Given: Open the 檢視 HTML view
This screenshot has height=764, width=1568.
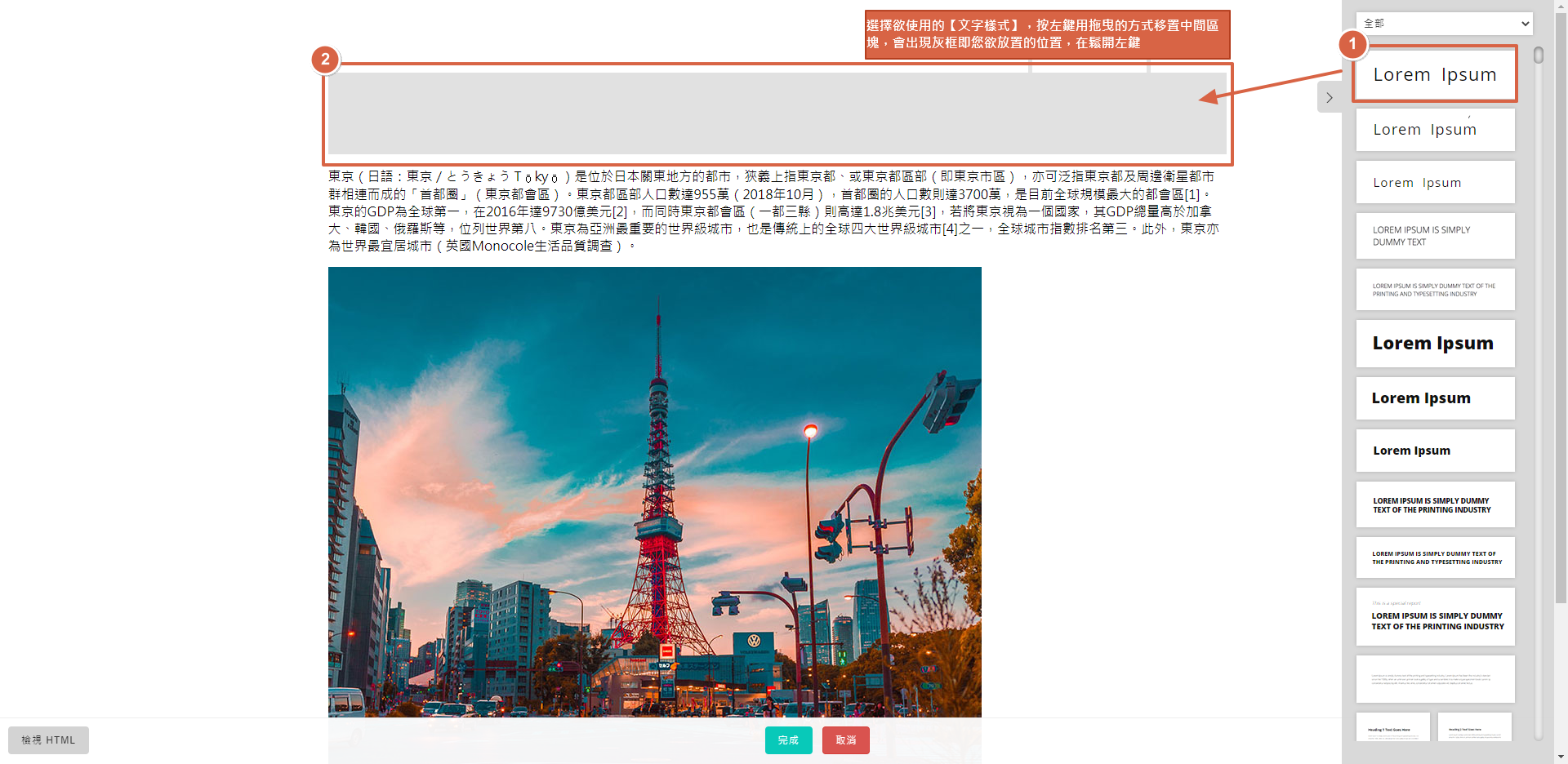Looking at the screenshot, I should 48,740.
